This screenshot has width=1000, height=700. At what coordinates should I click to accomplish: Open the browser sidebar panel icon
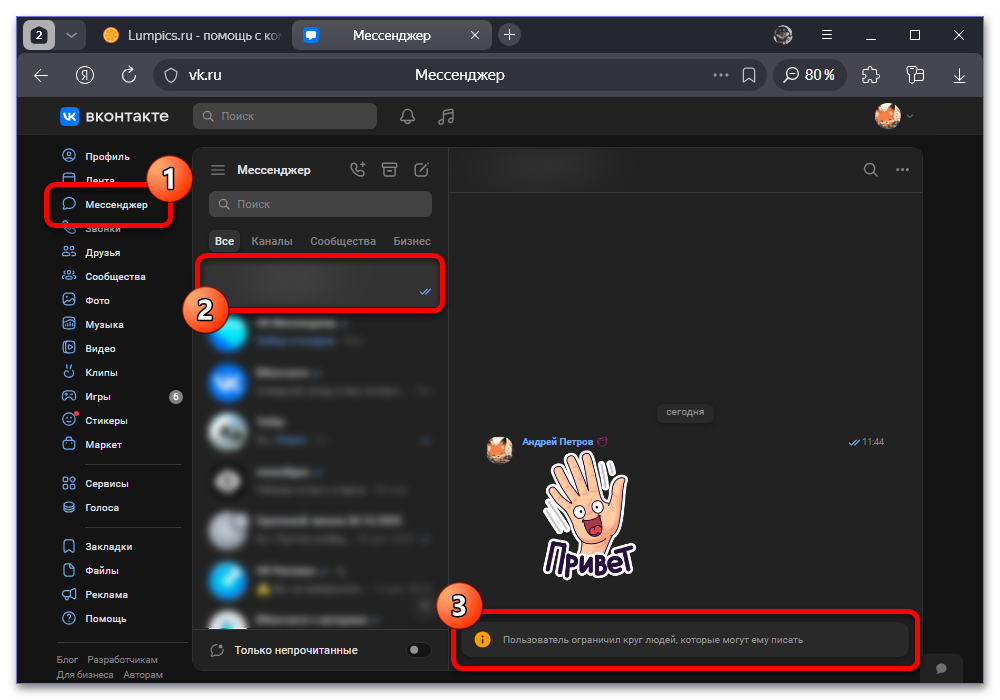tap(915, 75)
